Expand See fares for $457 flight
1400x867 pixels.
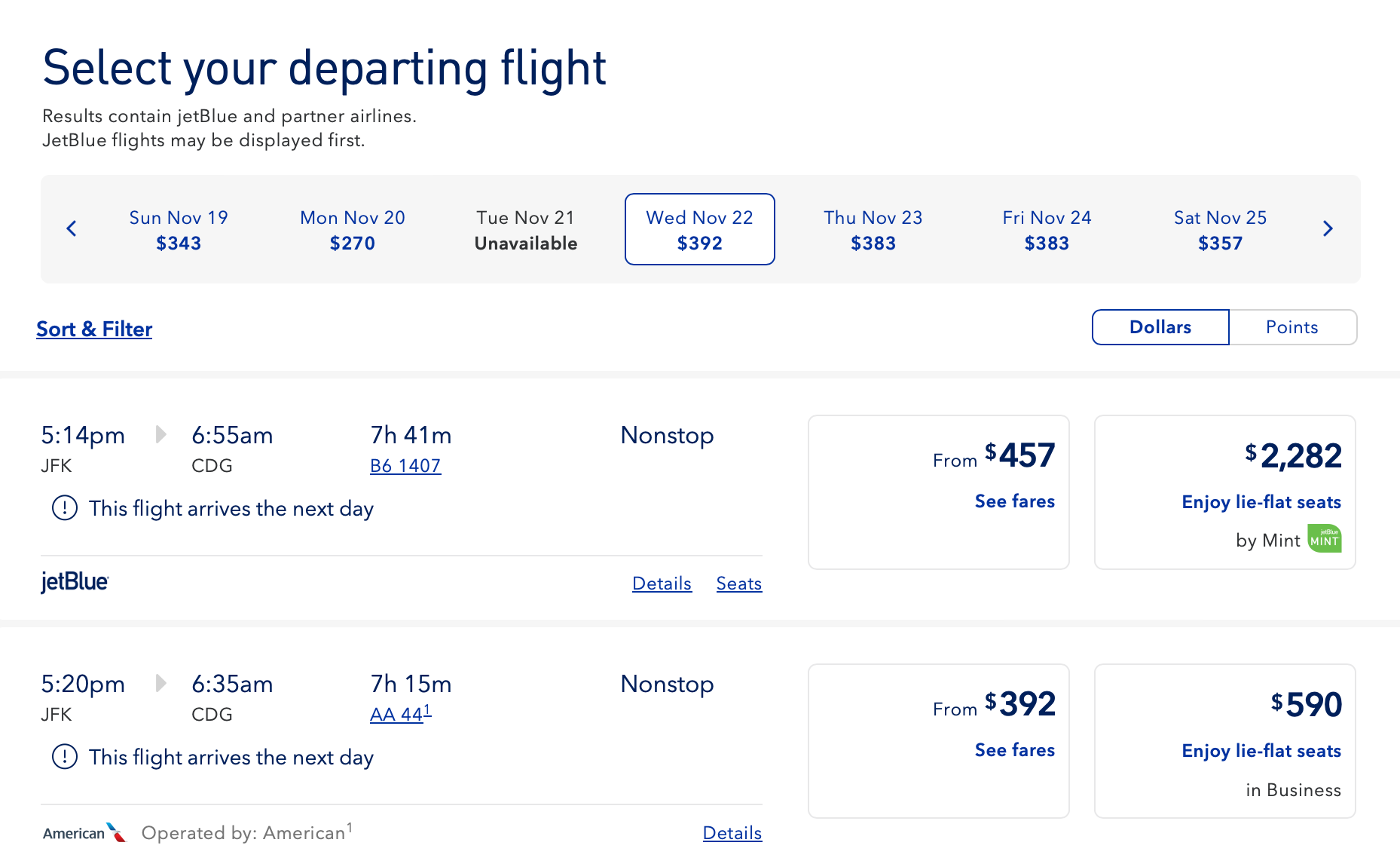click(x=1014, y=501)
